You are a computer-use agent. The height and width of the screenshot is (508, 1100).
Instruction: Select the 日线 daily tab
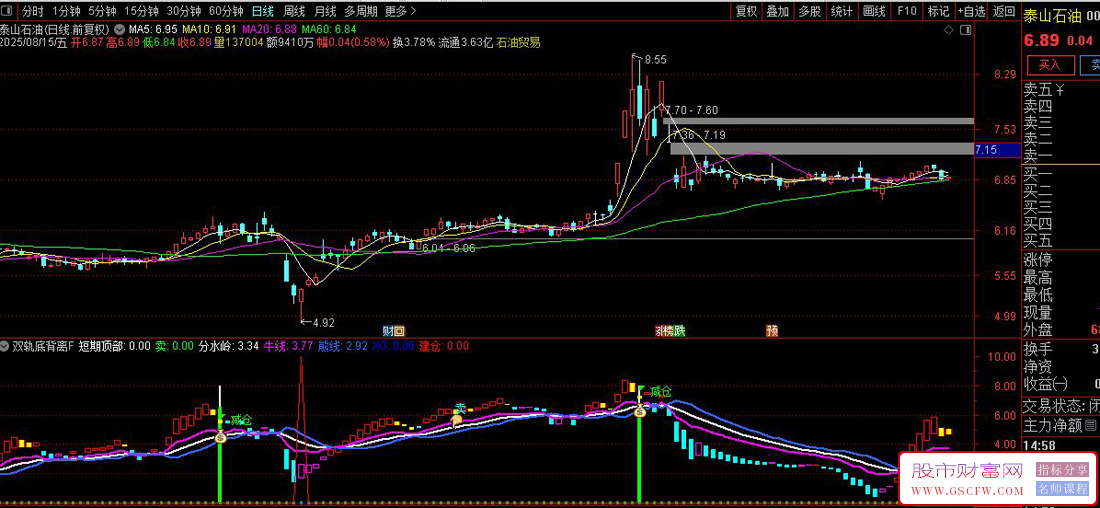click(x=262, y=11)
